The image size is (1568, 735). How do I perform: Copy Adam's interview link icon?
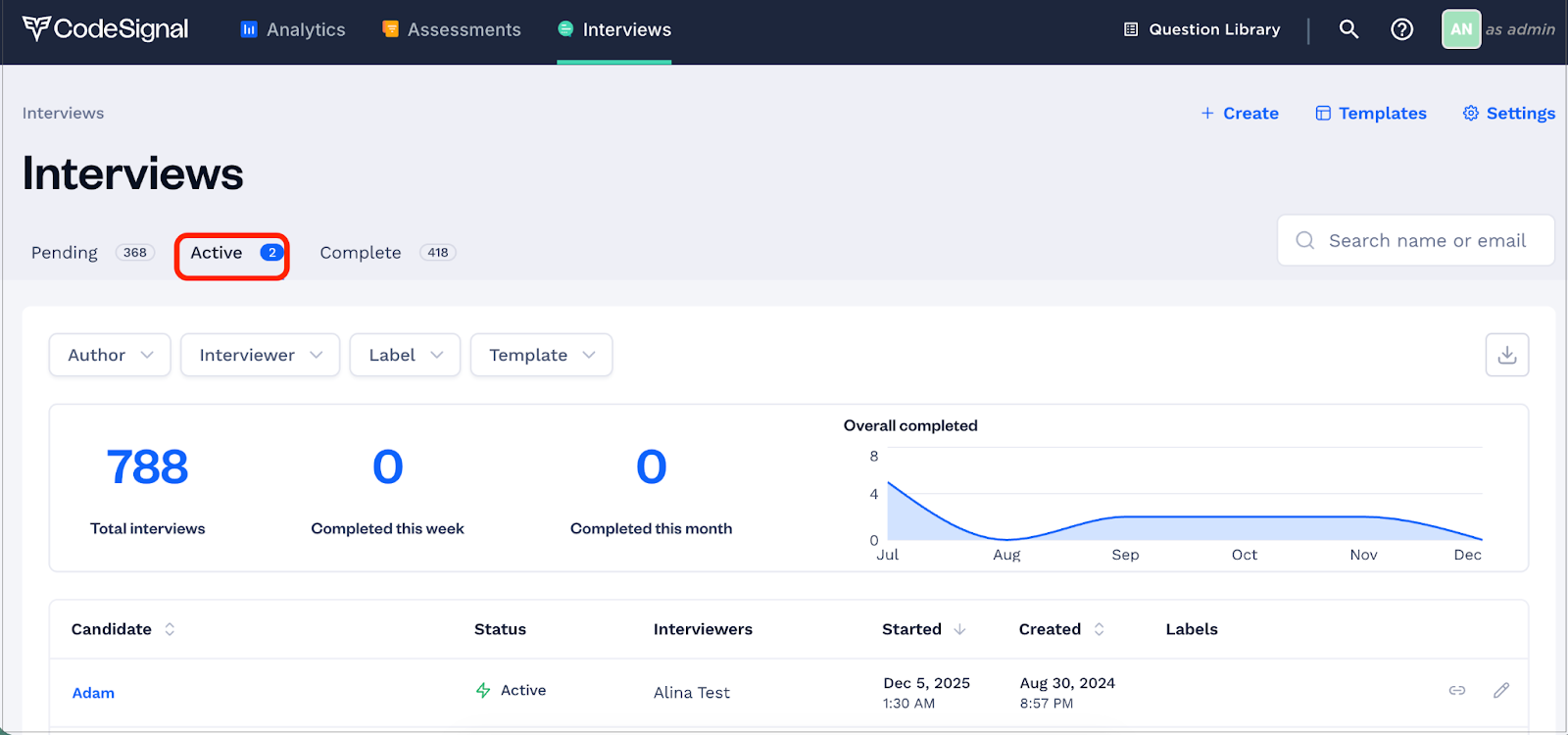[x=1457, y=691]
